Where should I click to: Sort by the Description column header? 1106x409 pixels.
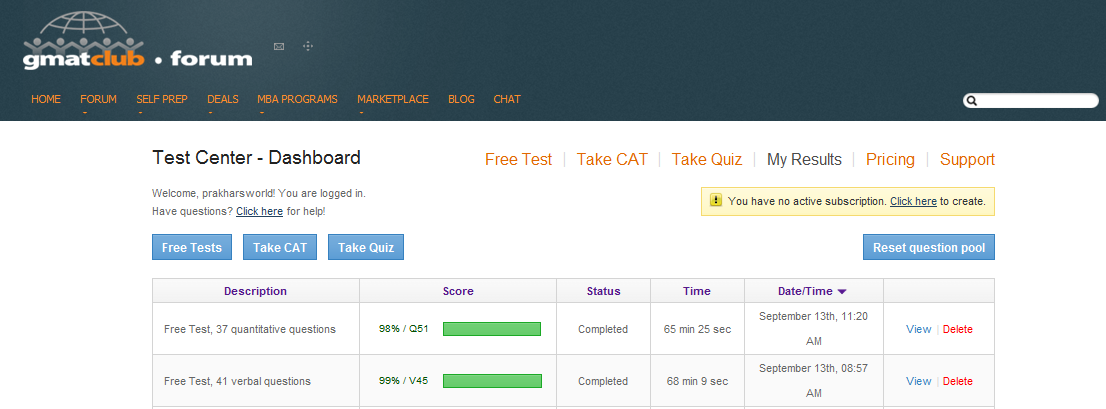(255, 291)
